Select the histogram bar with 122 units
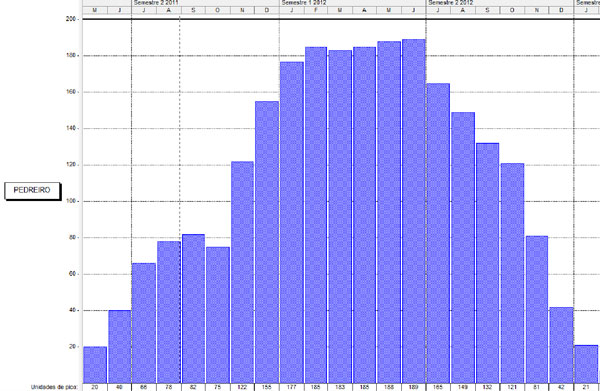The height and width of the screenshot is (391, 600). coord(242,272)
